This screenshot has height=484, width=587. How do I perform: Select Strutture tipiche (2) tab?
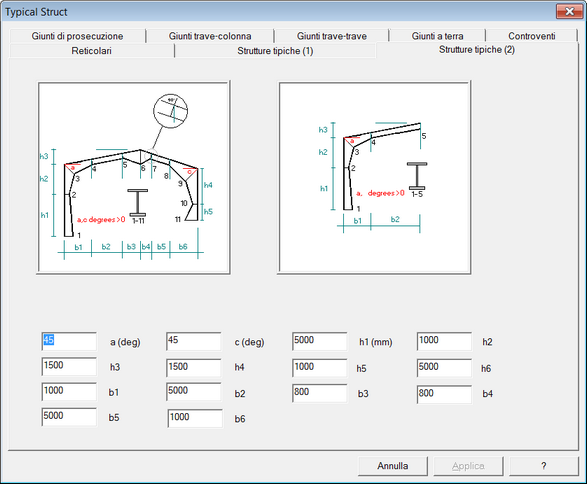477,50
